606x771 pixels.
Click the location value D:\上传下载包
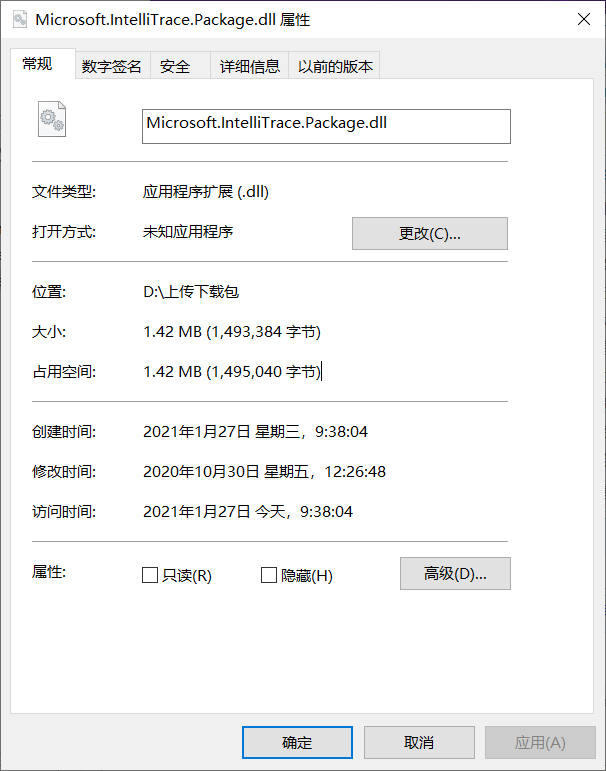point(191,292)
